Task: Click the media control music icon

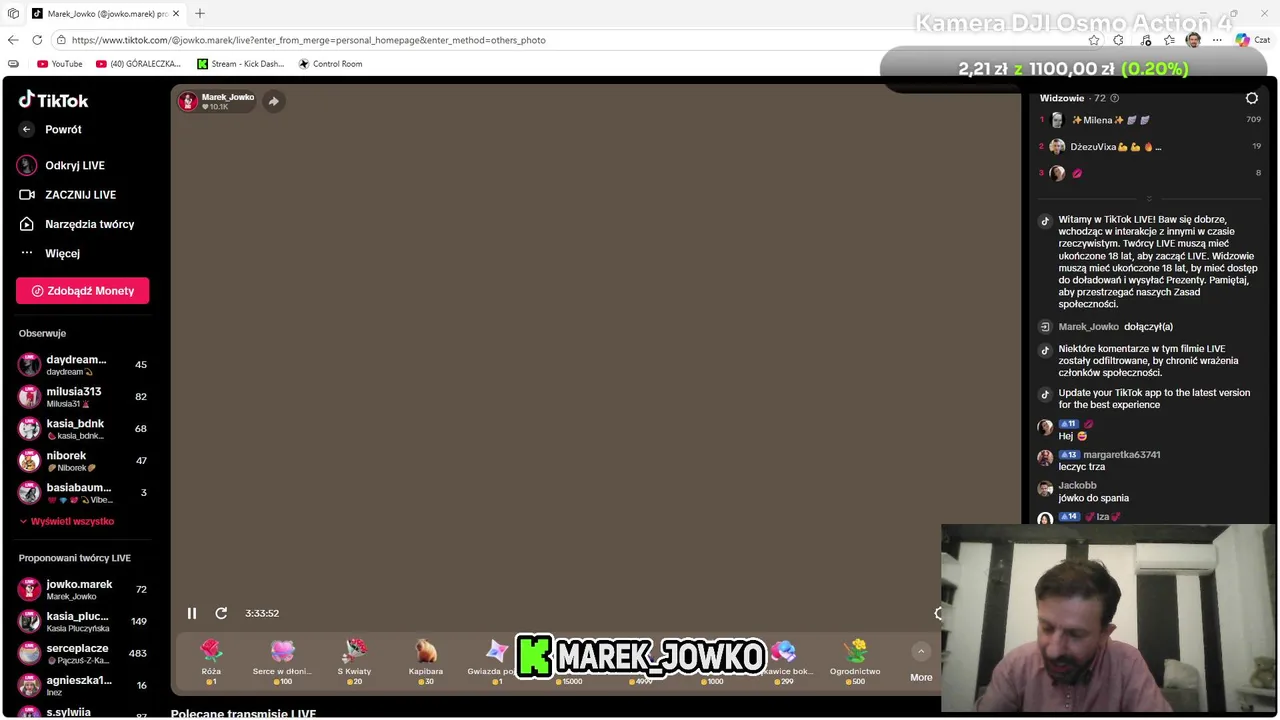Action: [x=1145, y=40]
